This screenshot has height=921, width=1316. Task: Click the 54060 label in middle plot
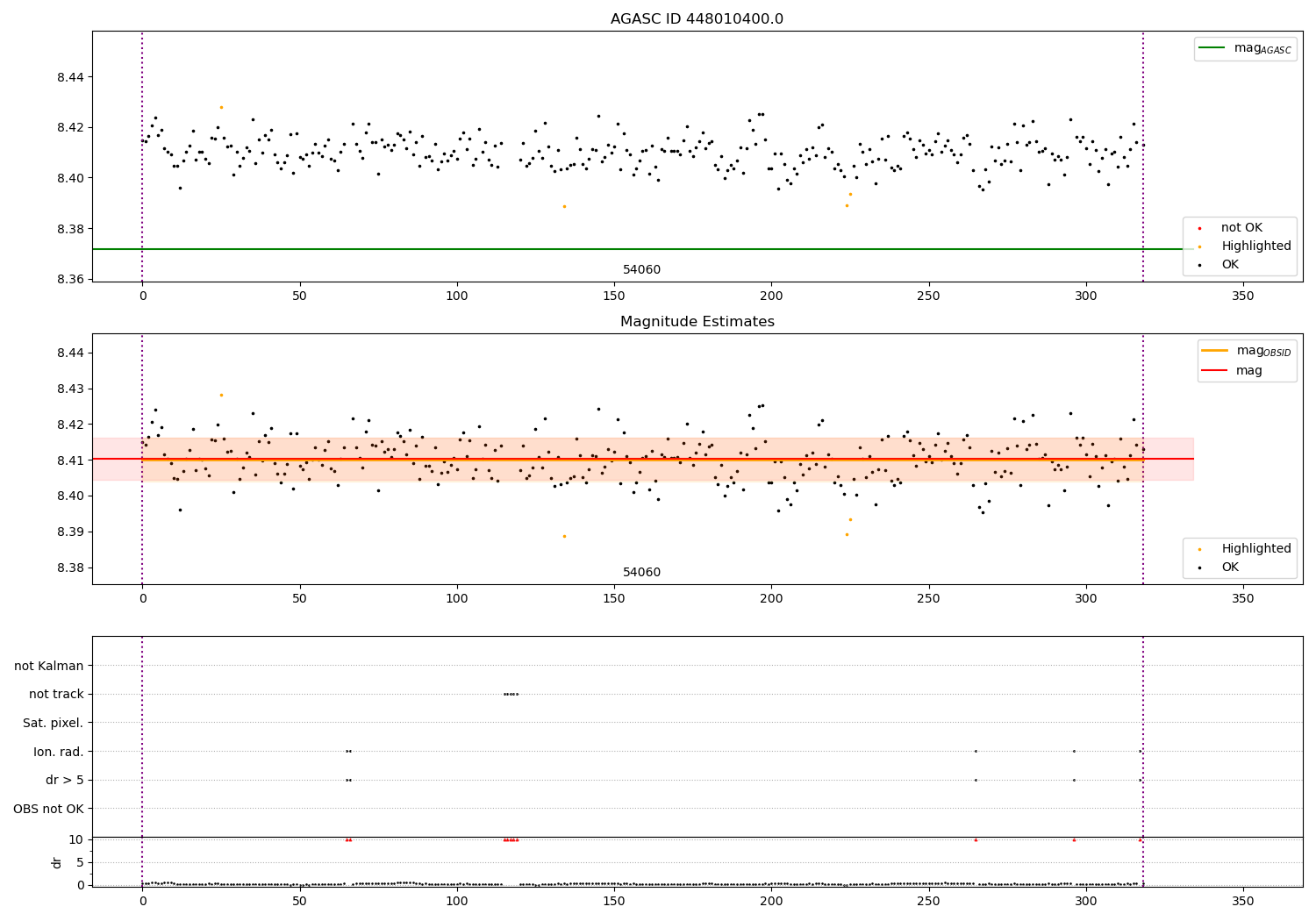[x=642, y=573]
